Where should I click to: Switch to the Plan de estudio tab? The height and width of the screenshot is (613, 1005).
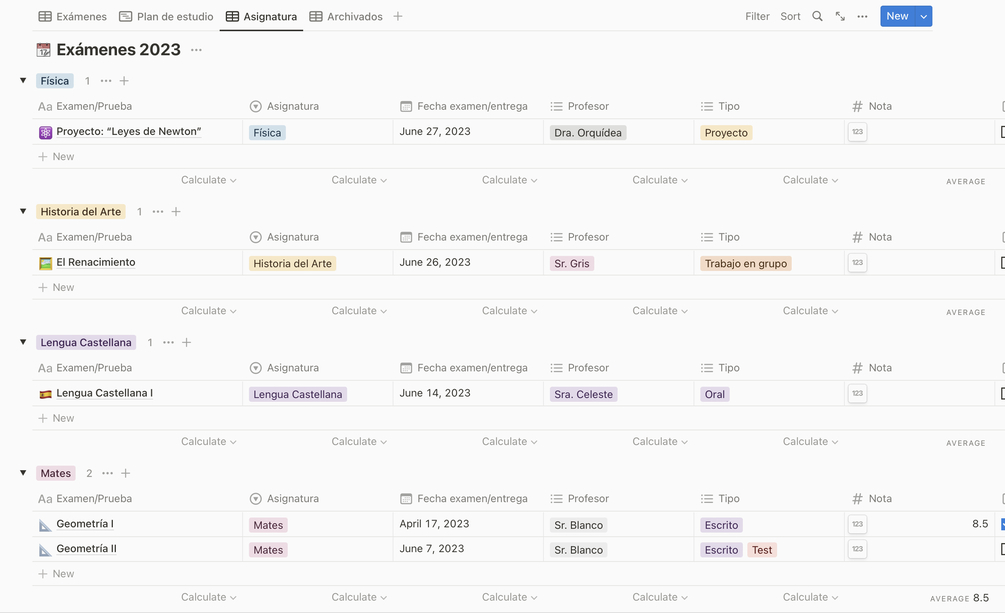tap(166, 17)
